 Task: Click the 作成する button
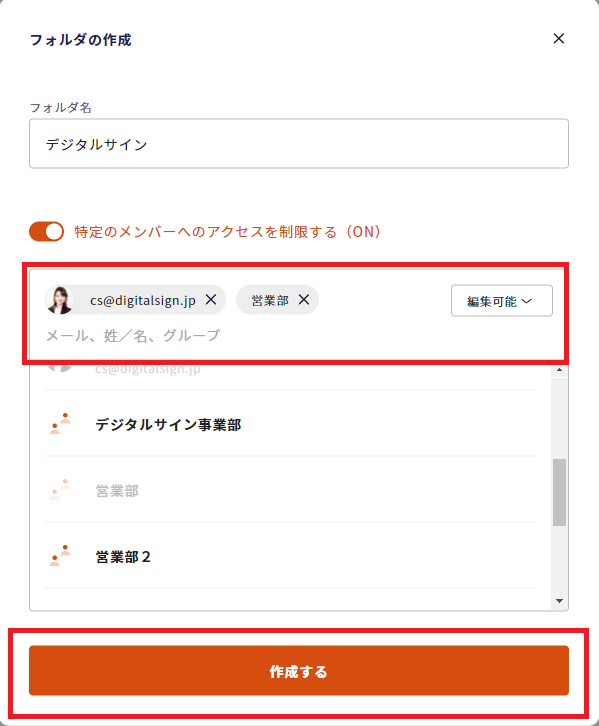point(299,670)
